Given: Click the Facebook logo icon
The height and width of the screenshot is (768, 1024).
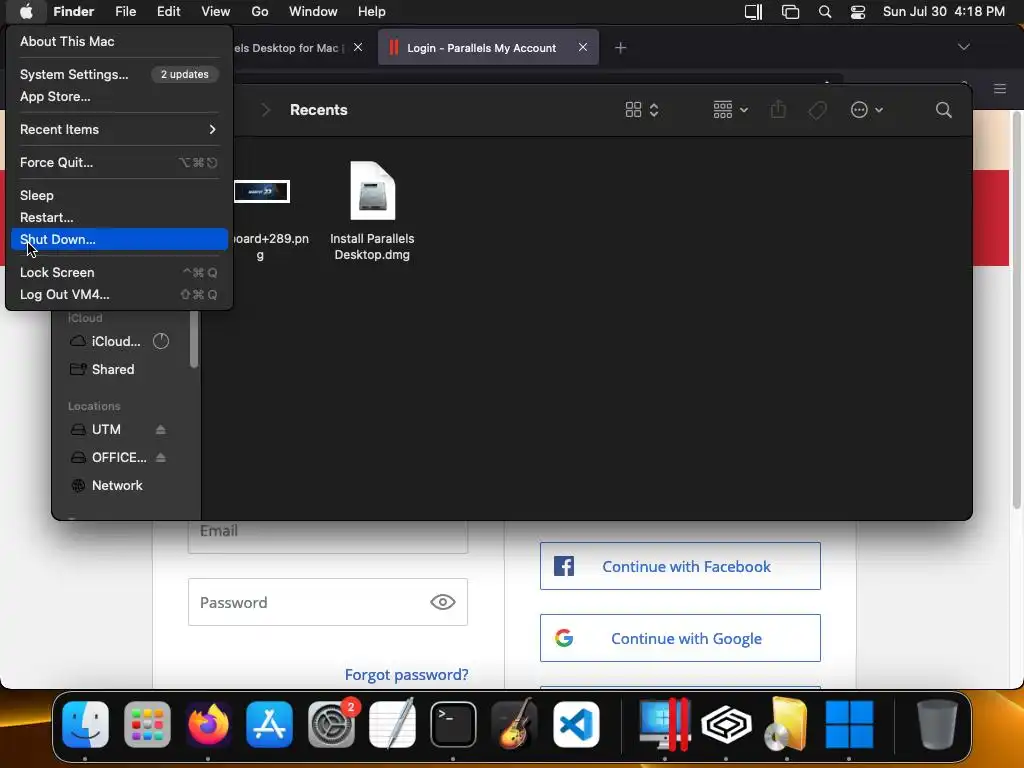Looking at the screenshot, I should pos(564,566).
